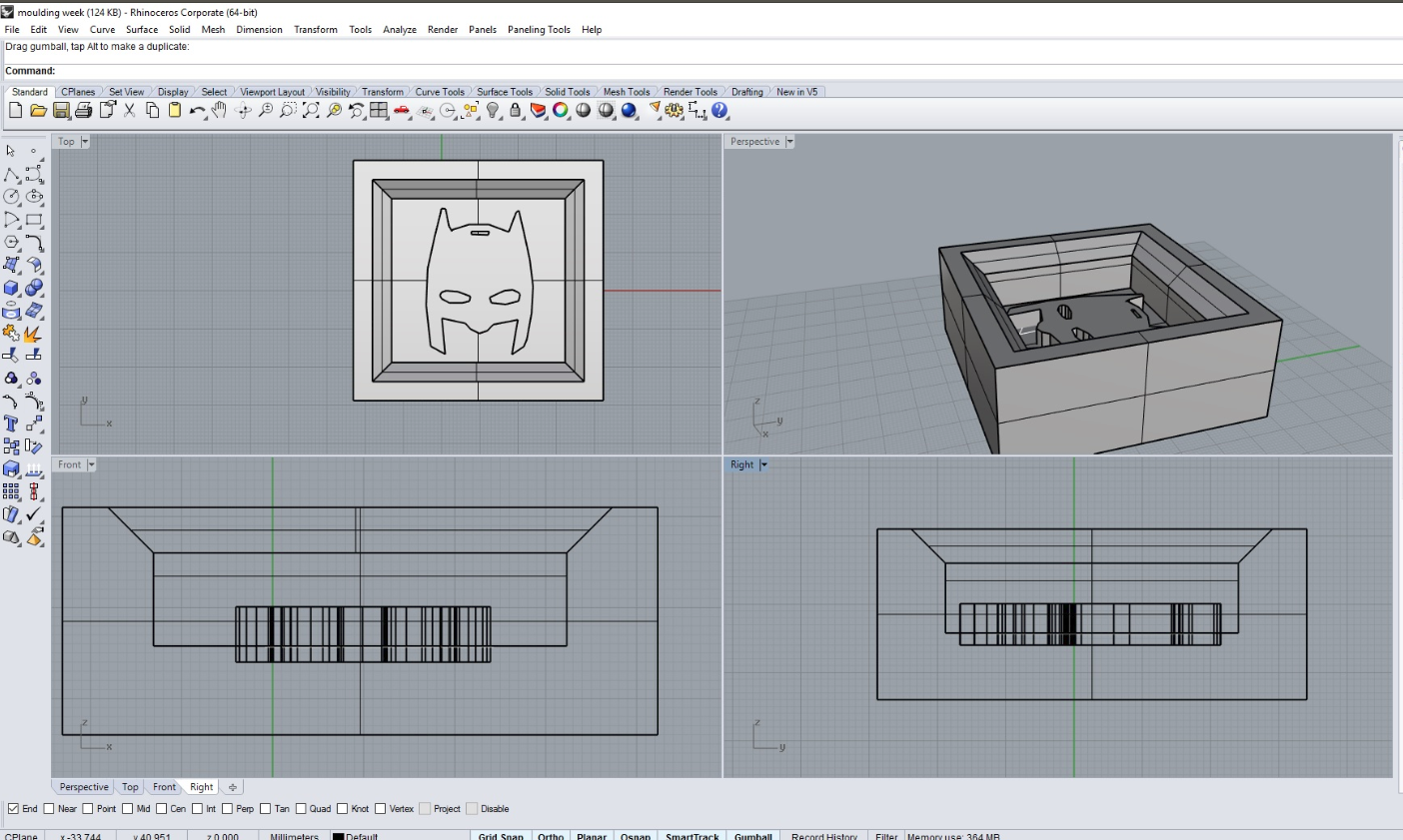The image size is (1403, 840).
Task: Open the File menu
Action: coord(12,30)
